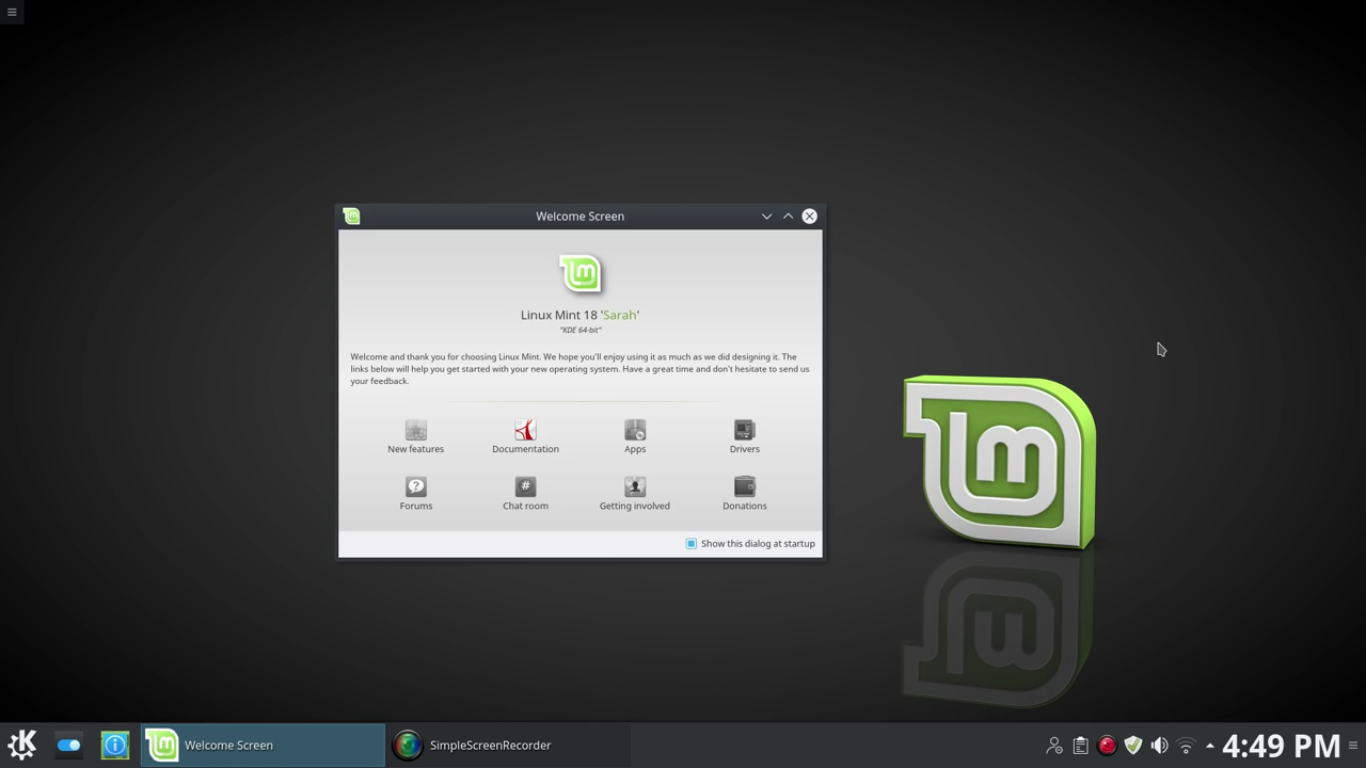Viewport: 1366px width, 768px height.
Task: Open the Drivers icon
Action: [x=743, y=431]
